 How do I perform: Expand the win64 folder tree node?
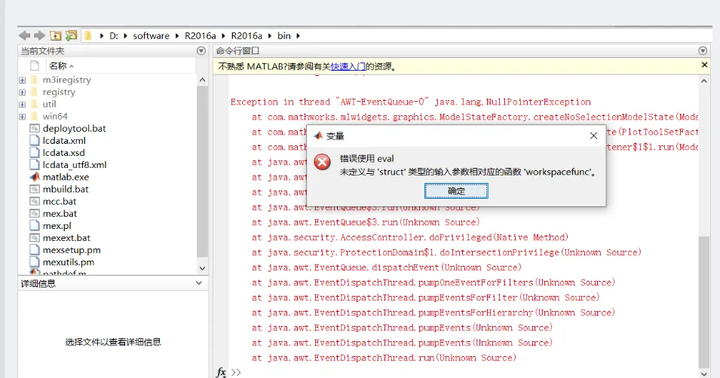[22, 117]
